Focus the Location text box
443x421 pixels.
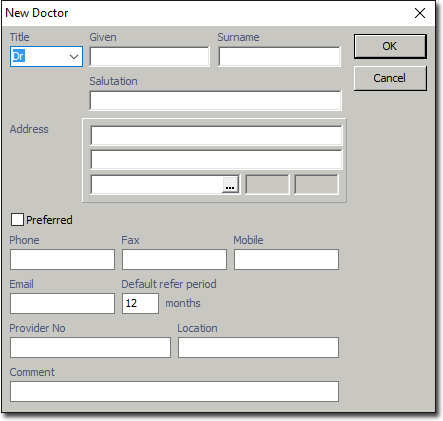(258, 347)
